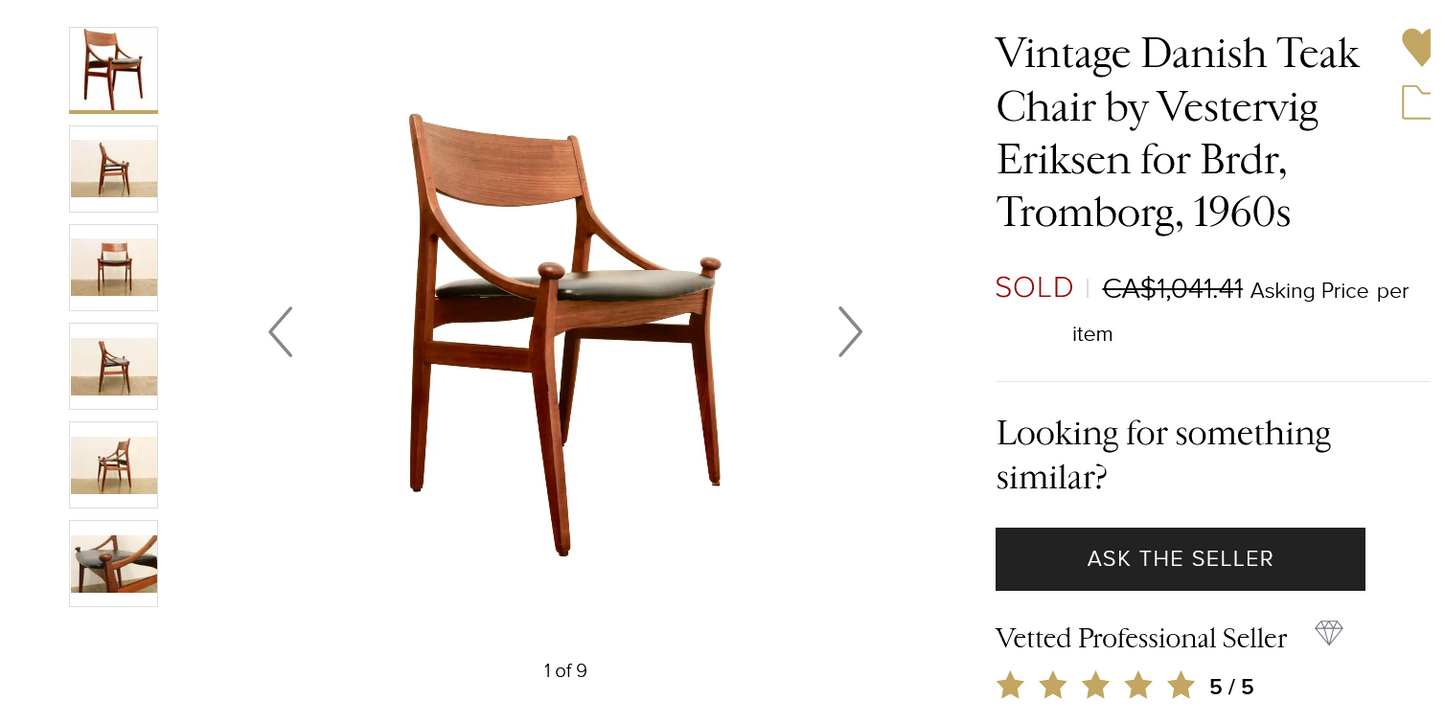Select the fifth chair thumbnail
Screen dimensions: 1445x723
(x=113, y=465)
